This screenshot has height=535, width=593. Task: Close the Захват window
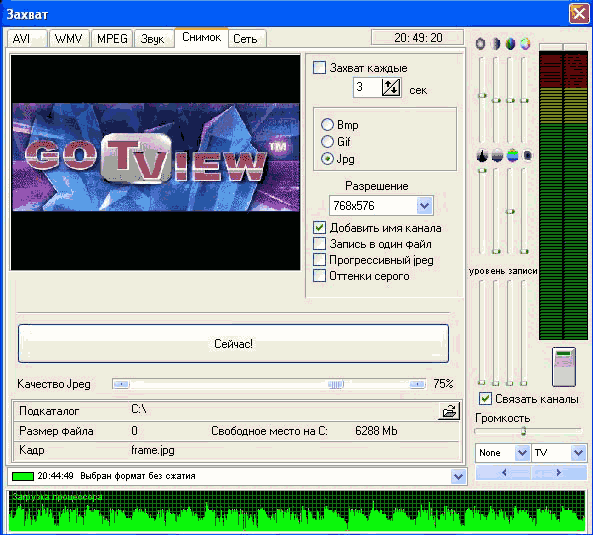[579, 14]
